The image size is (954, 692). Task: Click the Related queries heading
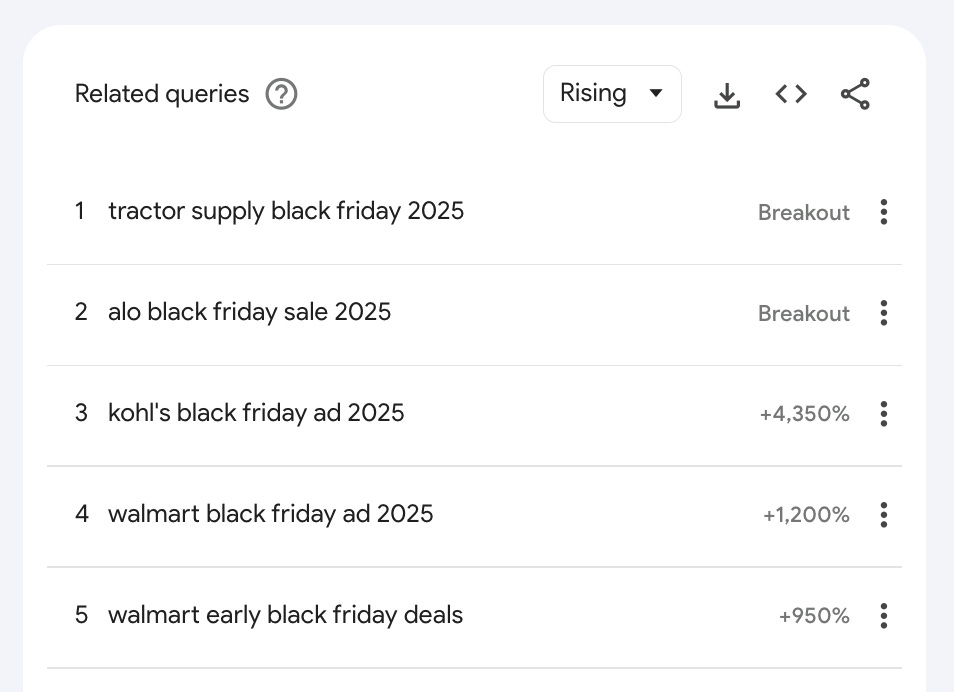click(162, 94)
